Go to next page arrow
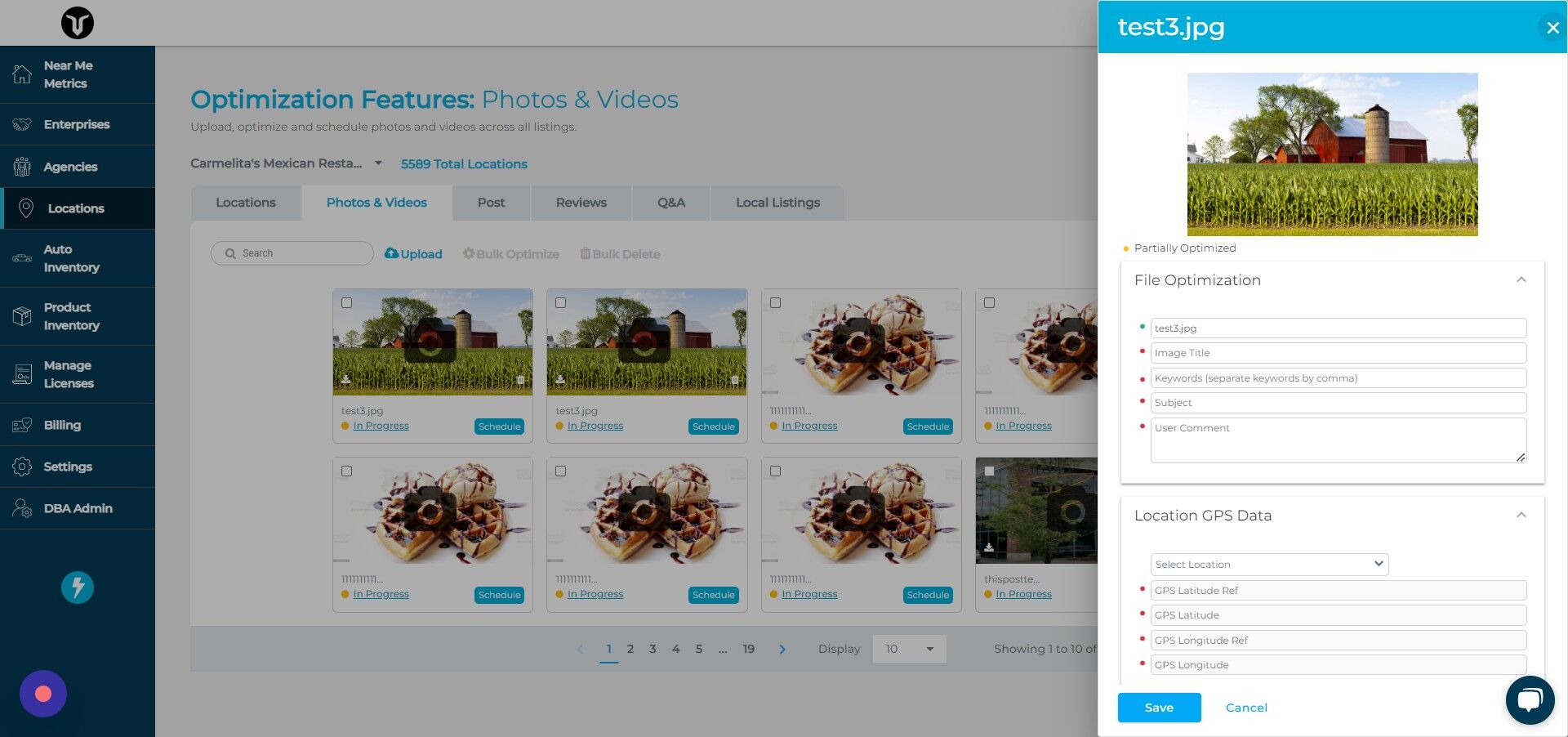This screenshot has width=1568, height=737. [x=782, y=650]
